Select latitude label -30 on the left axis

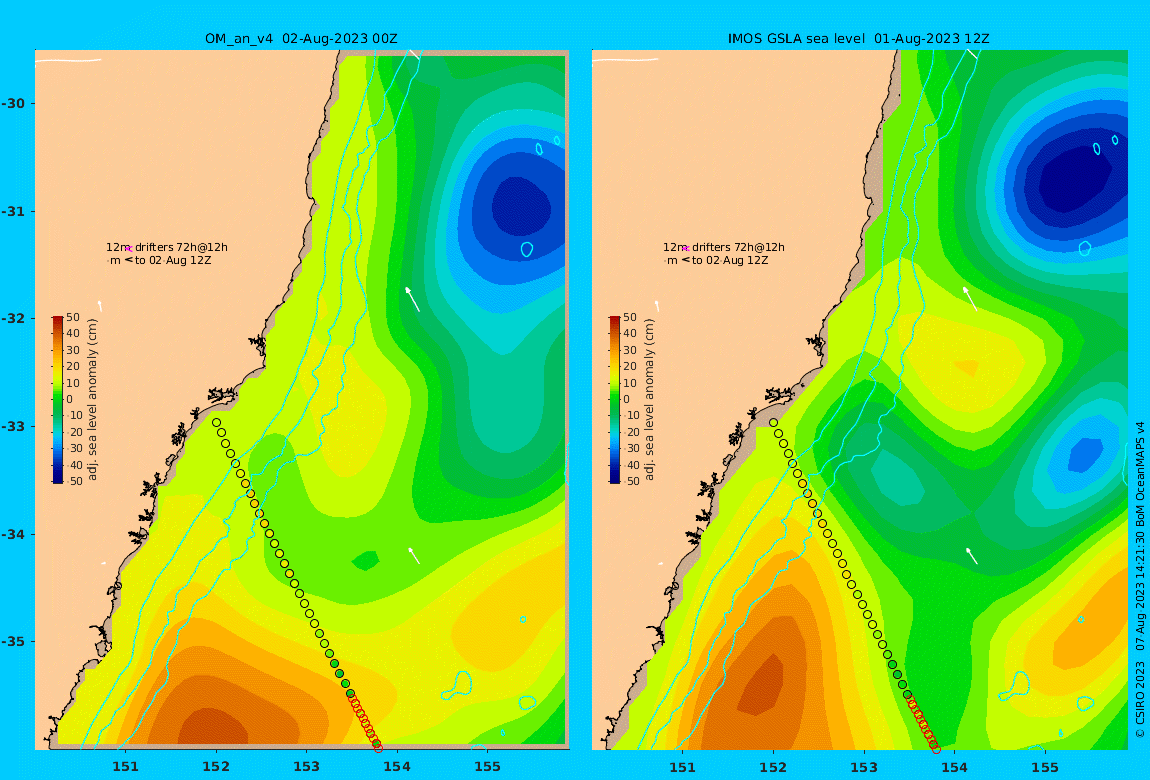(13, 103)
